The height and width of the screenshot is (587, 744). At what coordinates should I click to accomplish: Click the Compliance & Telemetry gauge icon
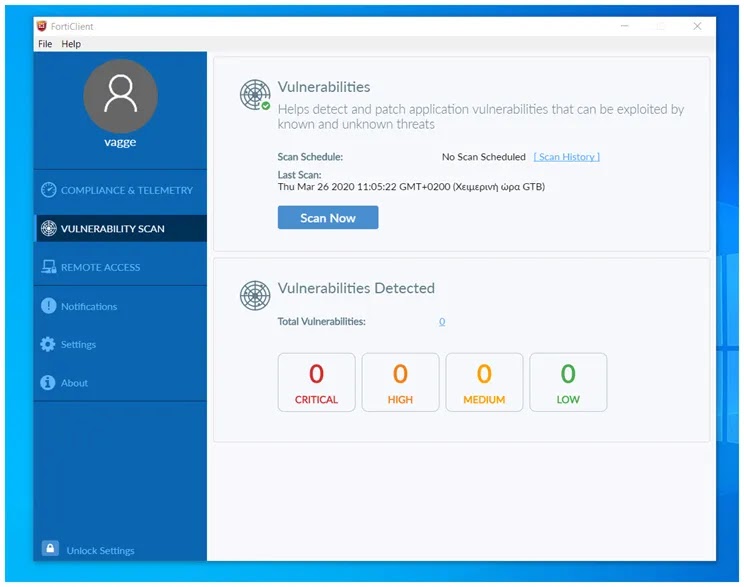[x=48, y=190]
